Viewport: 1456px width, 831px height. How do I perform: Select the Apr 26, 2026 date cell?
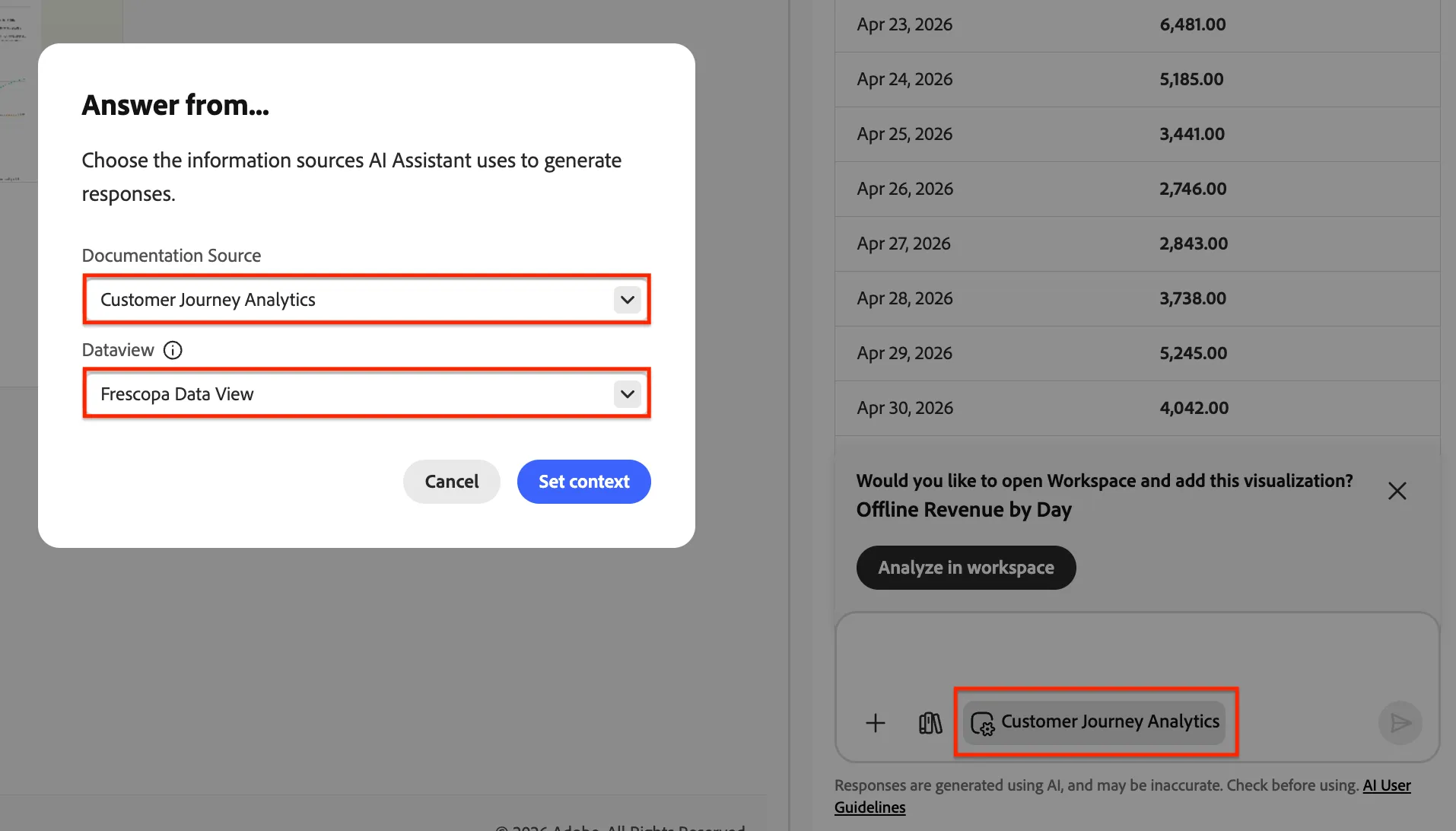click(905, 189)
